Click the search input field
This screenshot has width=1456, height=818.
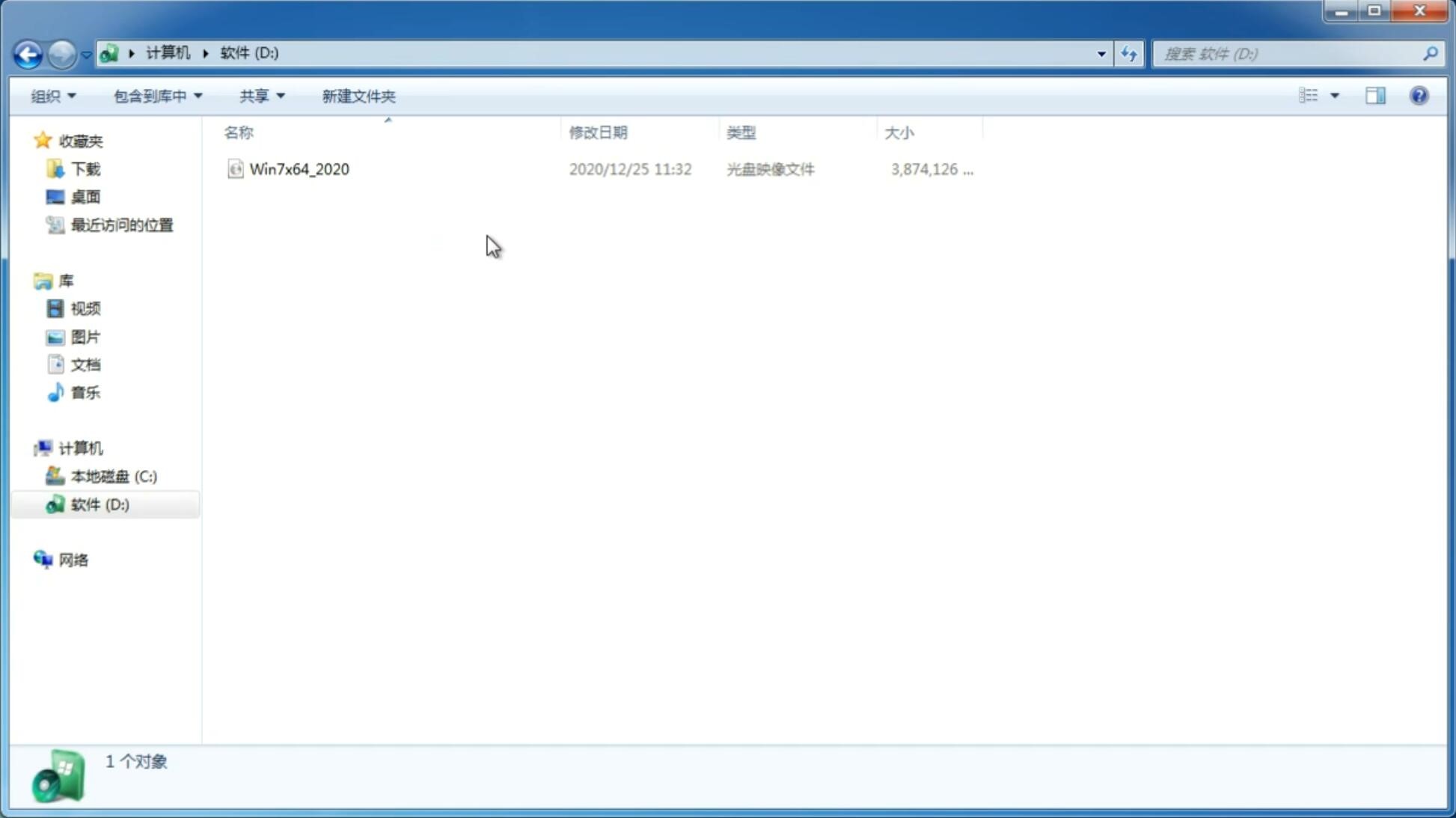(1290, 53)
